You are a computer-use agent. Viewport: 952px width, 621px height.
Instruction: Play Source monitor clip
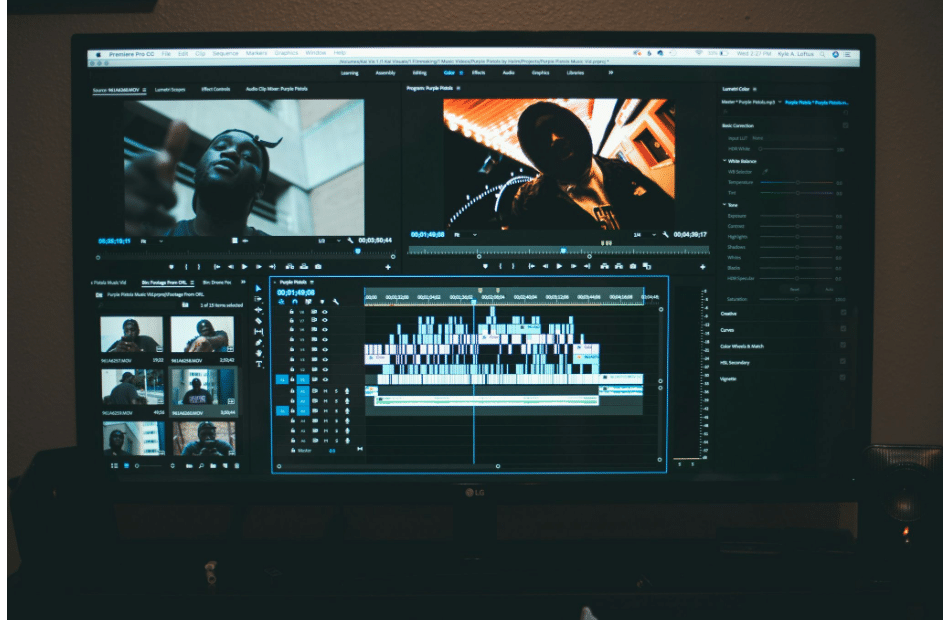tap(245, 266)
